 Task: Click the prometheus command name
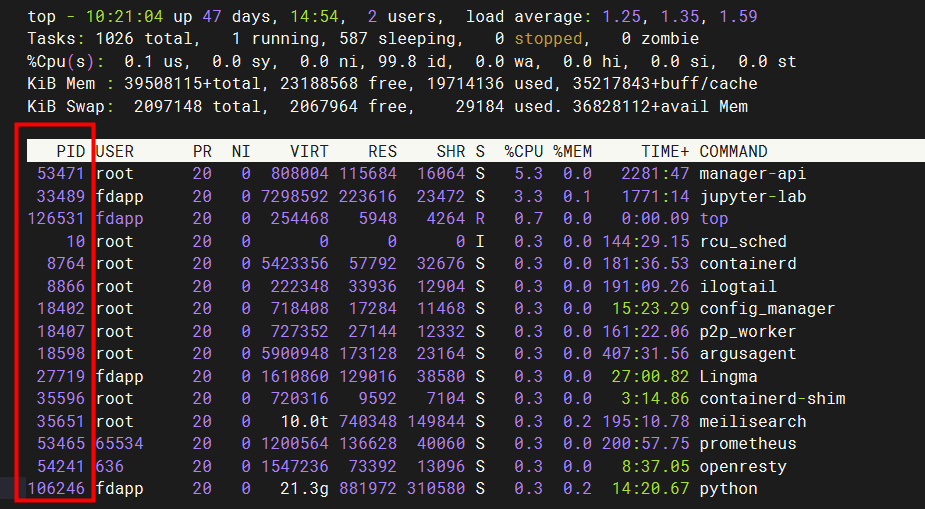pos(748,444)
